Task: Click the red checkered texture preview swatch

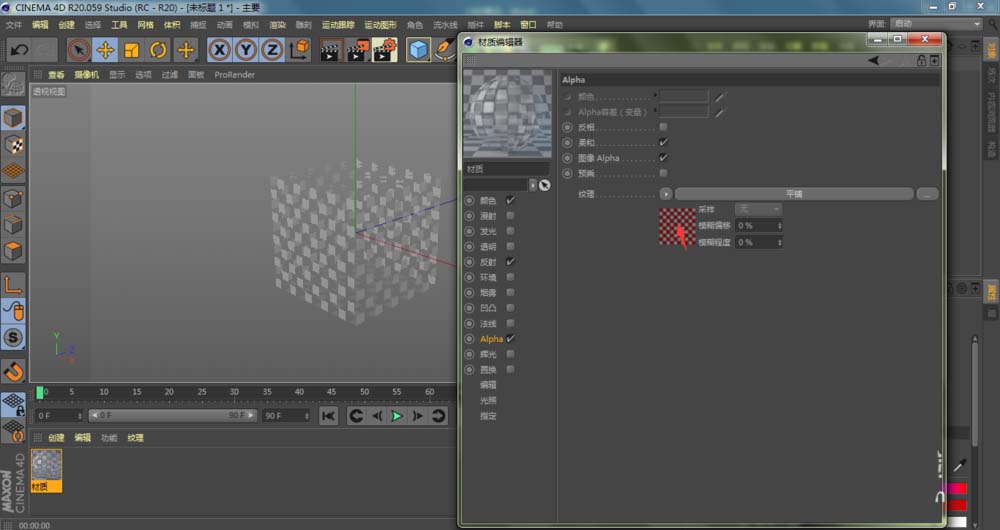Action: click(x=677, y=227)
